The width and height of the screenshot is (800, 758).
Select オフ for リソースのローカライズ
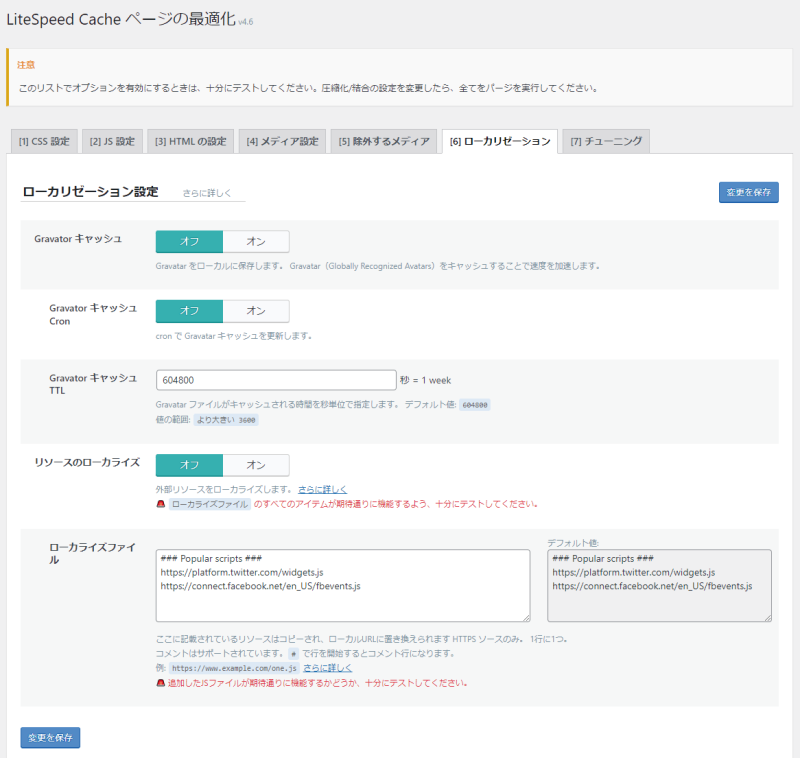(x=189, y=465)
